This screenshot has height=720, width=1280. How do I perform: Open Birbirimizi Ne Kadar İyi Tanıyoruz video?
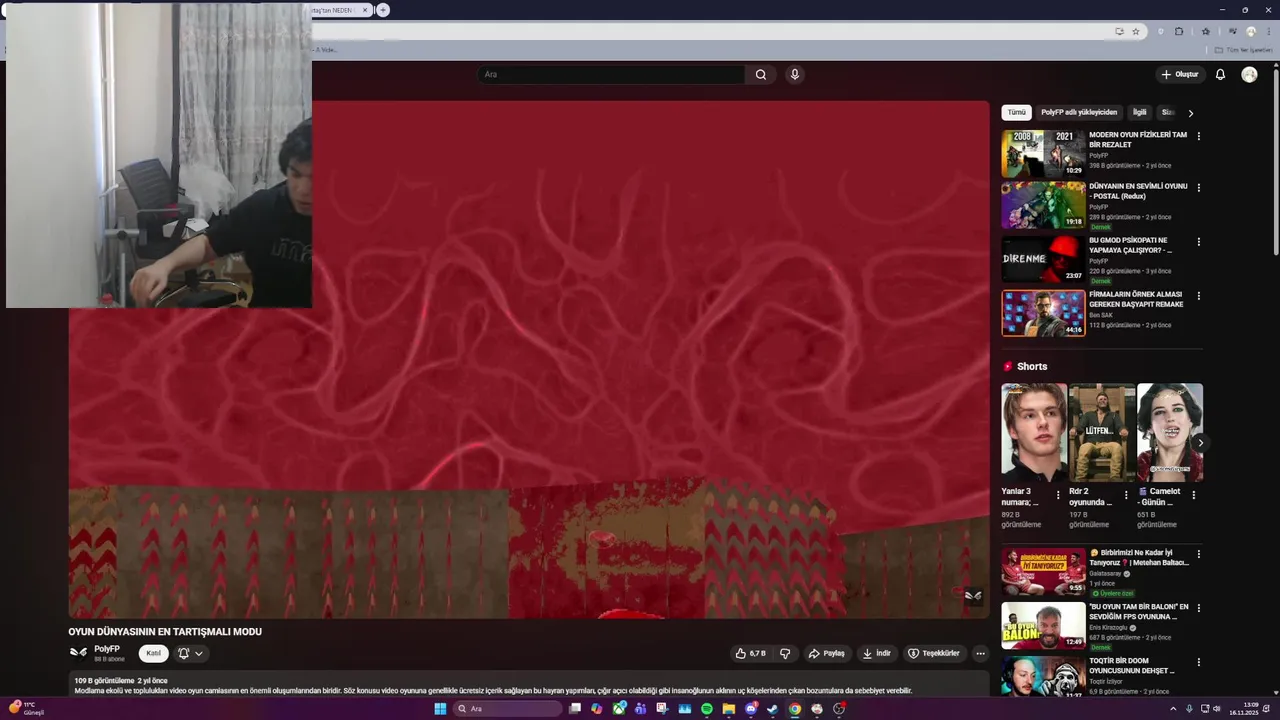(1043, 571)
